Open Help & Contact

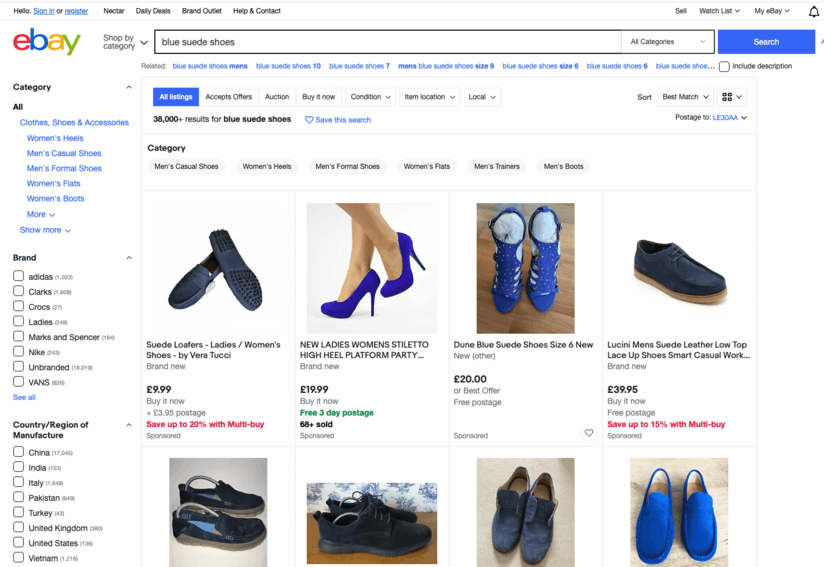256,11
